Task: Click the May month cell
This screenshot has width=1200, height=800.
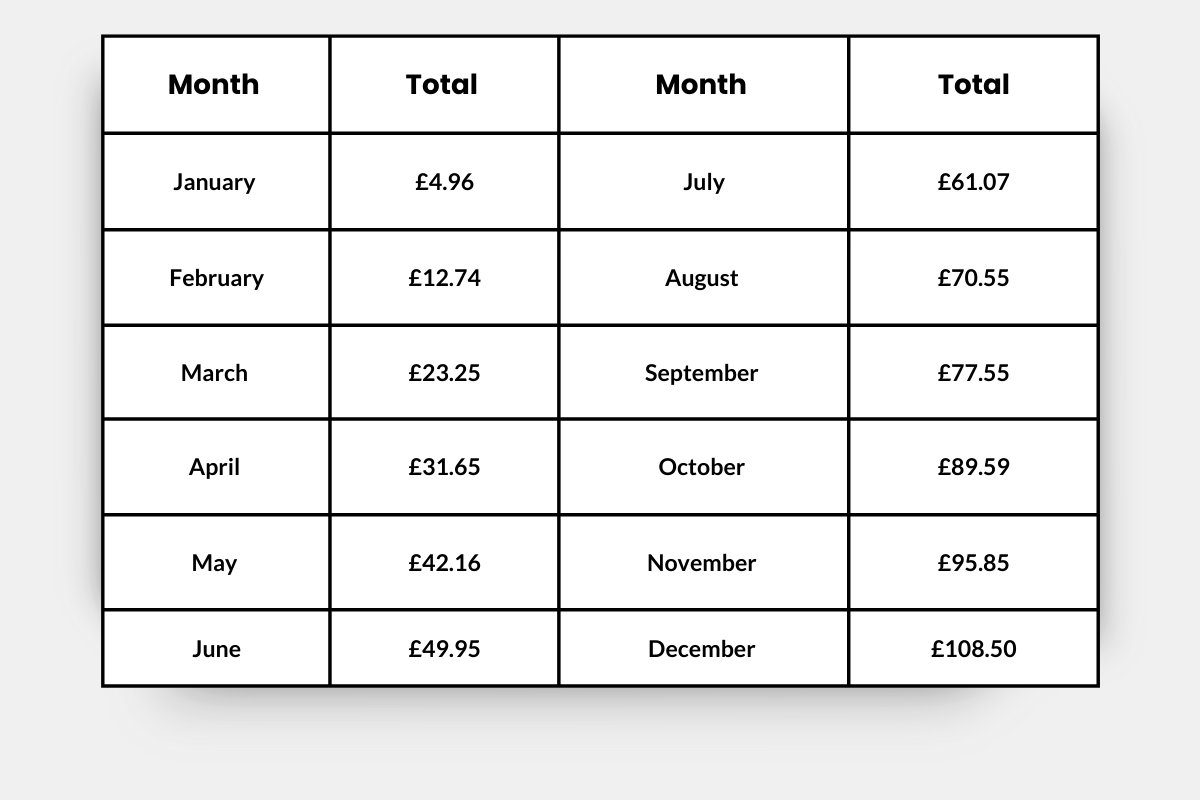Action: [214, 563]
